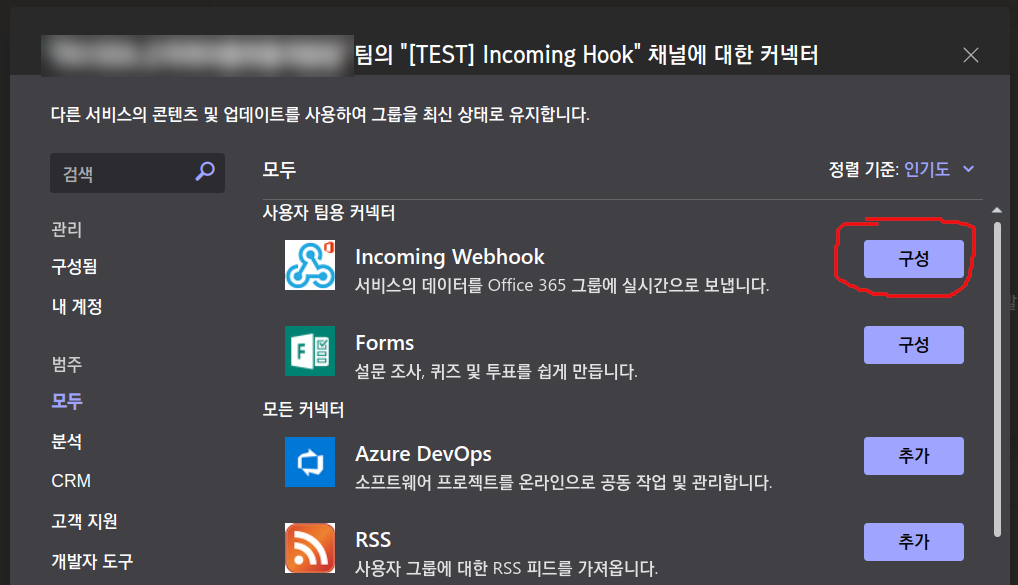
Task: Click the 모든 커넥터 section heading
Action: (x=303, y=409)
